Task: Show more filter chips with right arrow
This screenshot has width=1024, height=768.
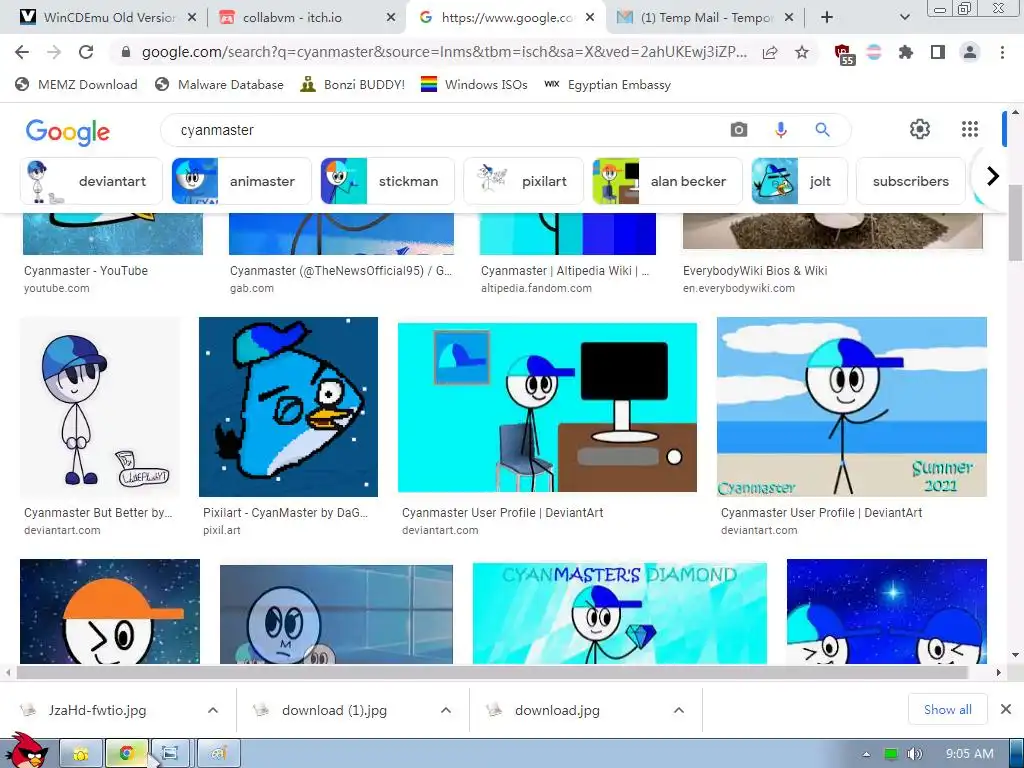Action: 993,176
